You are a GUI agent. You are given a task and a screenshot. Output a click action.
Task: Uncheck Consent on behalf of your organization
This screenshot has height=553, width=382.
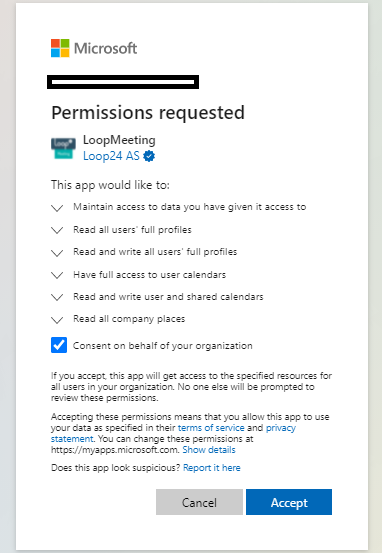[59, 345]
